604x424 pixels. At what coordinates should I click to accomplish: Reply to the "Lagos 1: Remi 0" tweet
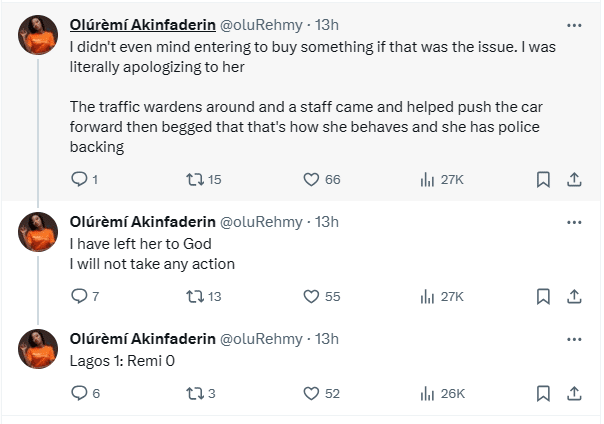(x=80, y=393)
